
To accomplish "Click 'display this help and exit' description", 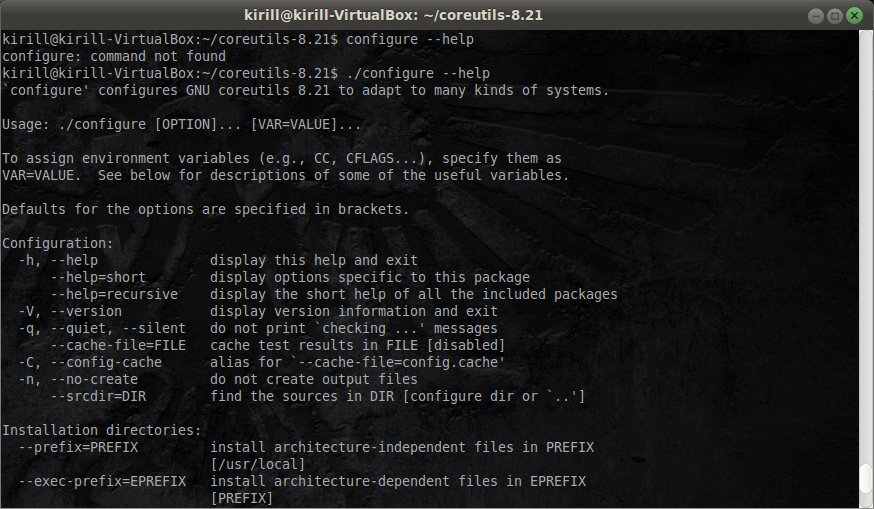I will point(314,260).
